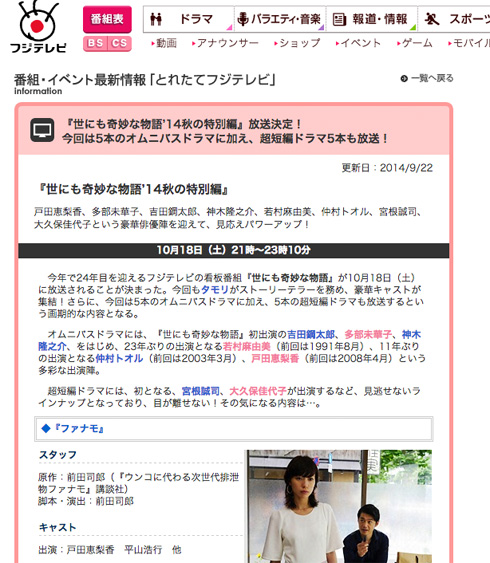Screen dimensions: 490x563
Task: Click the 更新日：2014/9/22 date text
Action: (x=387, y=168)
